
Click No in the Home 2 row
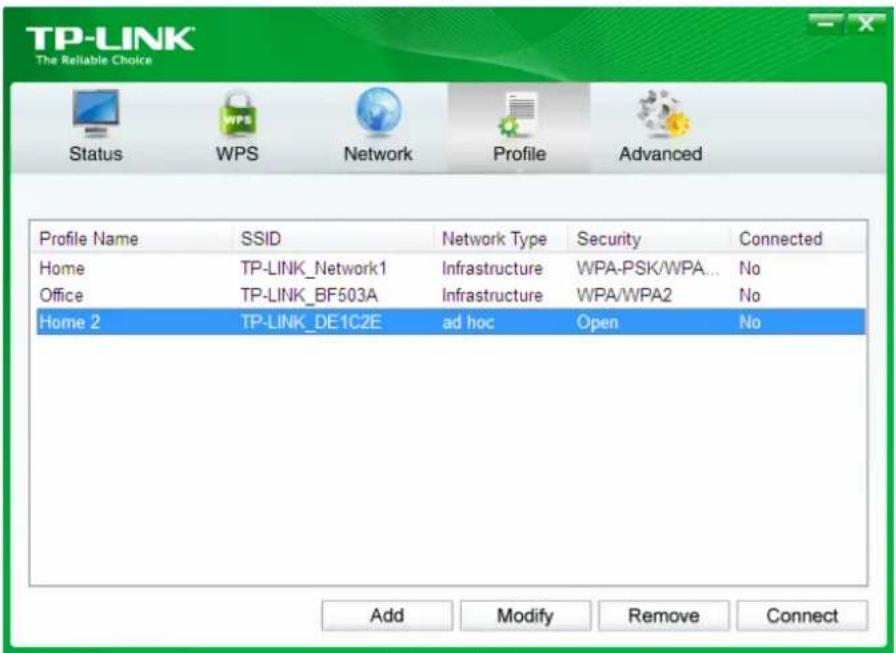(x=750, y=322)
